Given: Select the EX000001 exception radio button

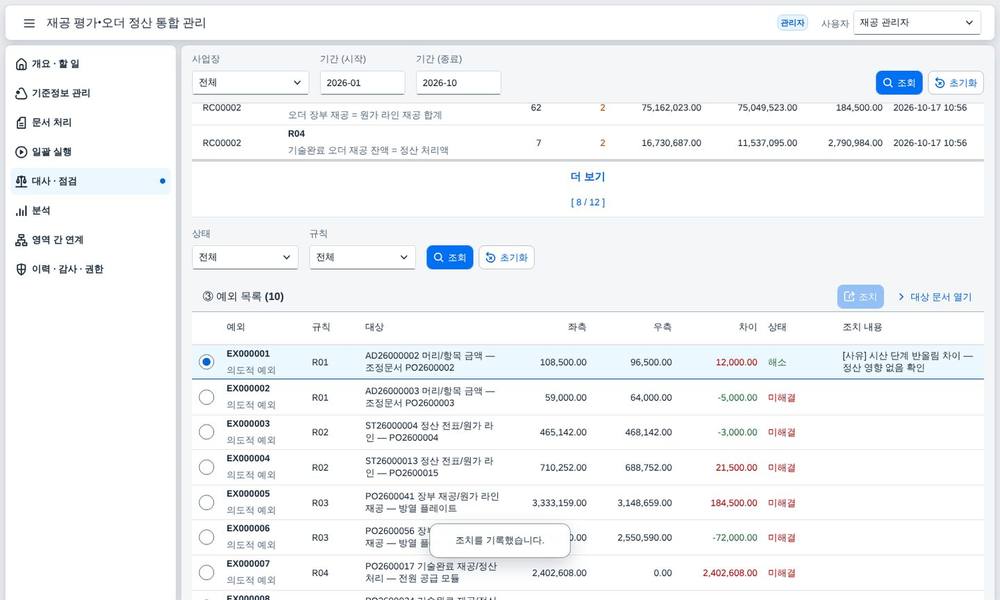Looking at the screenshot, I should click(206, 362).
